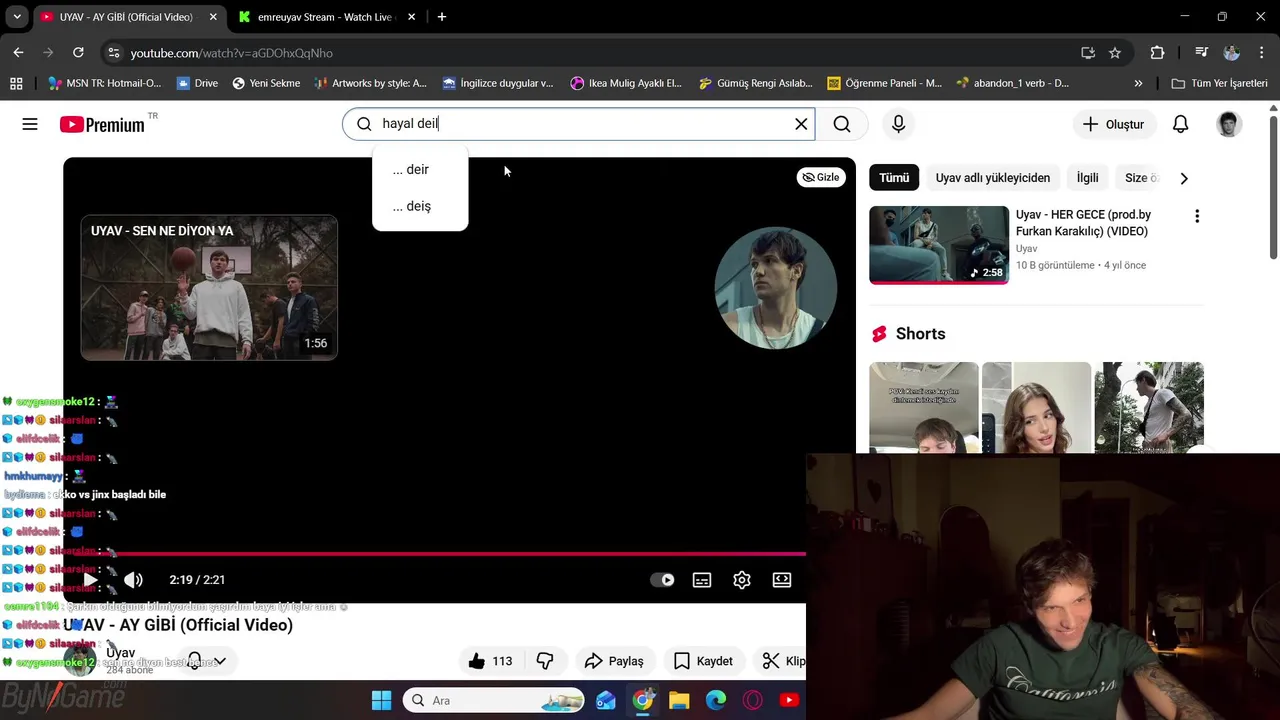Screen dimensions: 1280x720
Task: Select the 'Uyav adlı yükleyiciden' chip
Action: click(x=993, y=178)
